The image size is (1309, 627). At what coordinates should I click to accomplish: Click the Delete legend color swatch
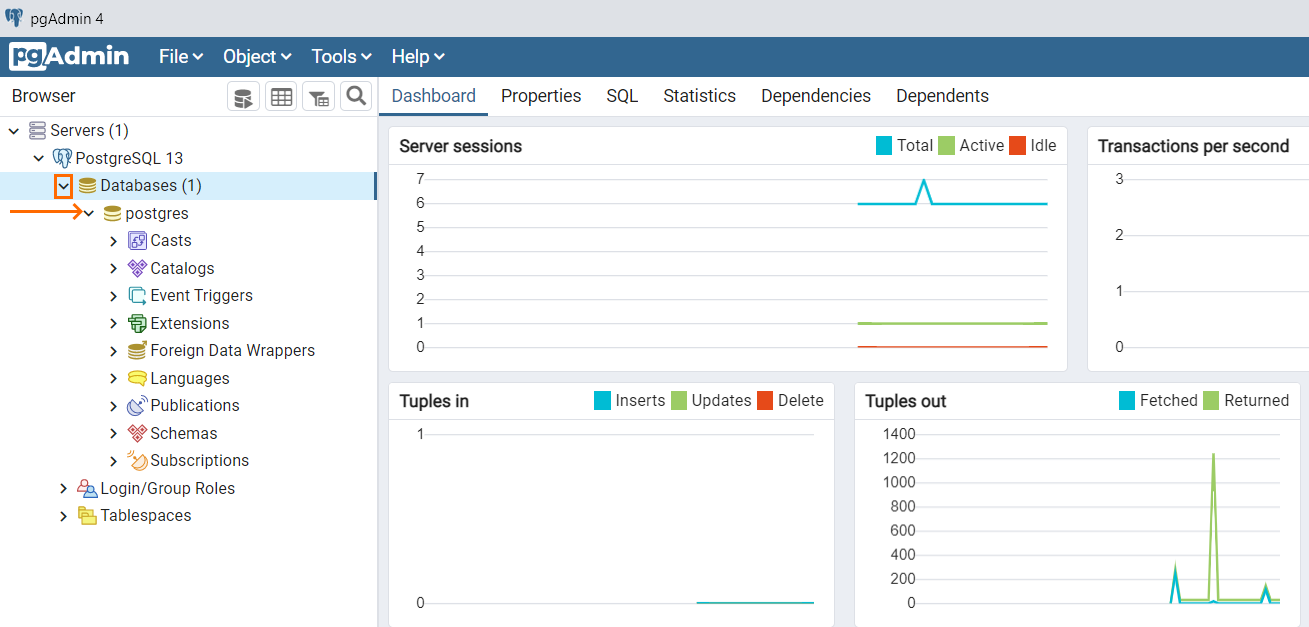(765, 401)
